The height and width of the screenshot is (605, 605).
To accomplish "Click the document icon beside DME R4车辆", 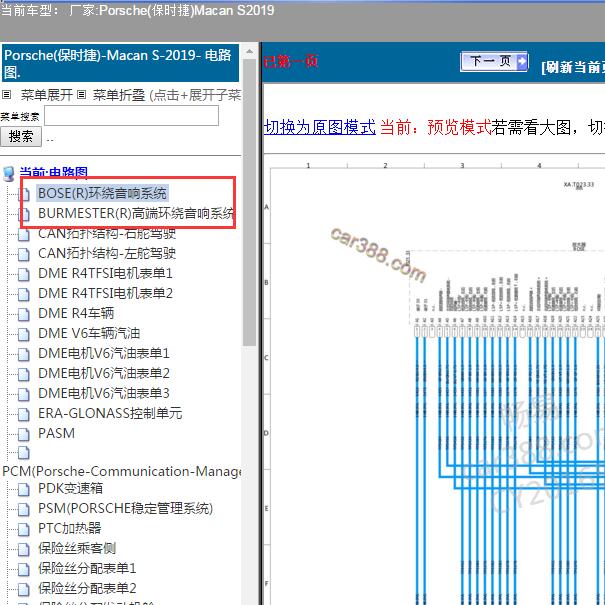I will click(24, 314).
